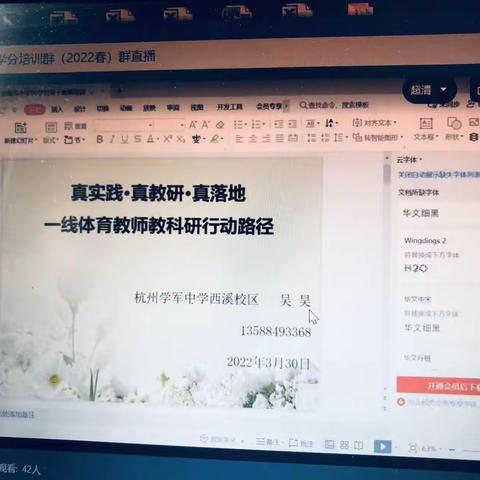Toggle bold formatting
The width and height of the screenshot is (480, 480).
click(x=99, y=139)
